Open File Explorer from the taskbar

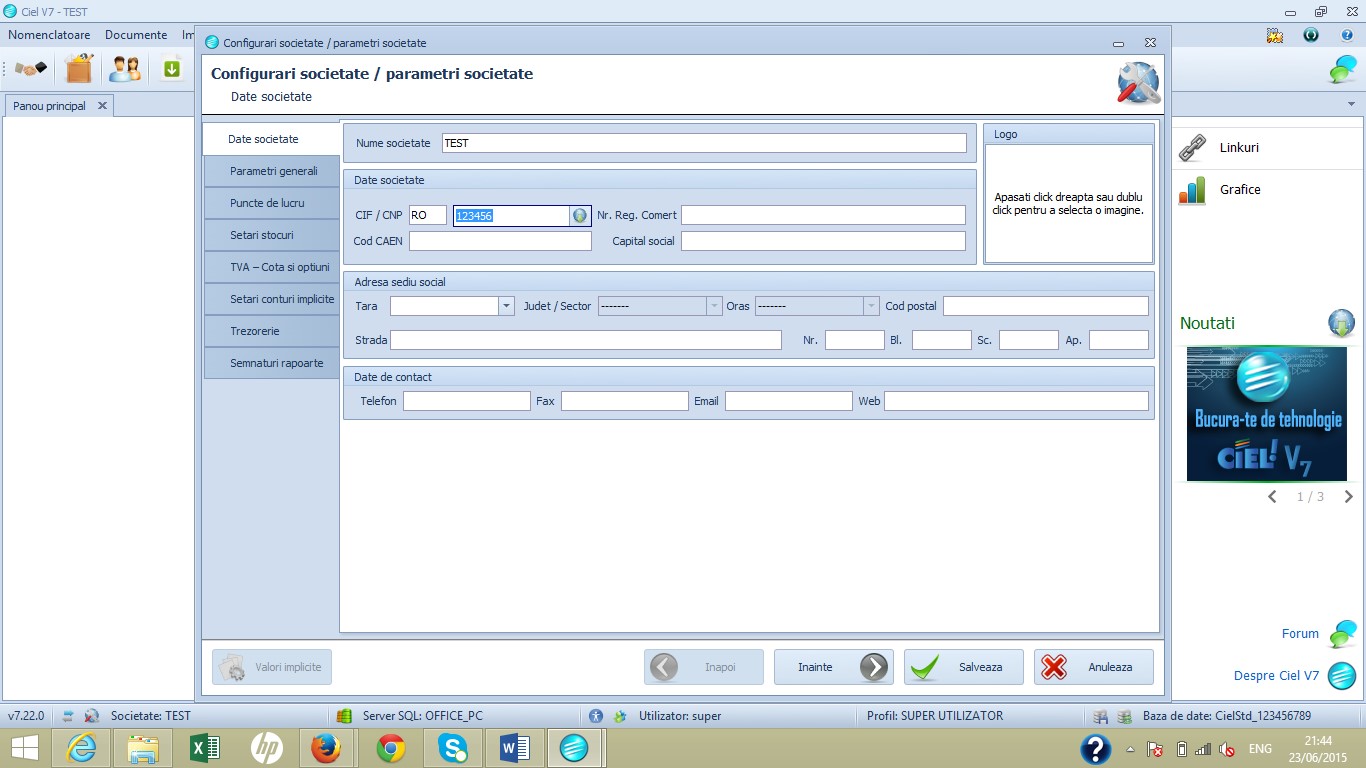click(143, 748)
